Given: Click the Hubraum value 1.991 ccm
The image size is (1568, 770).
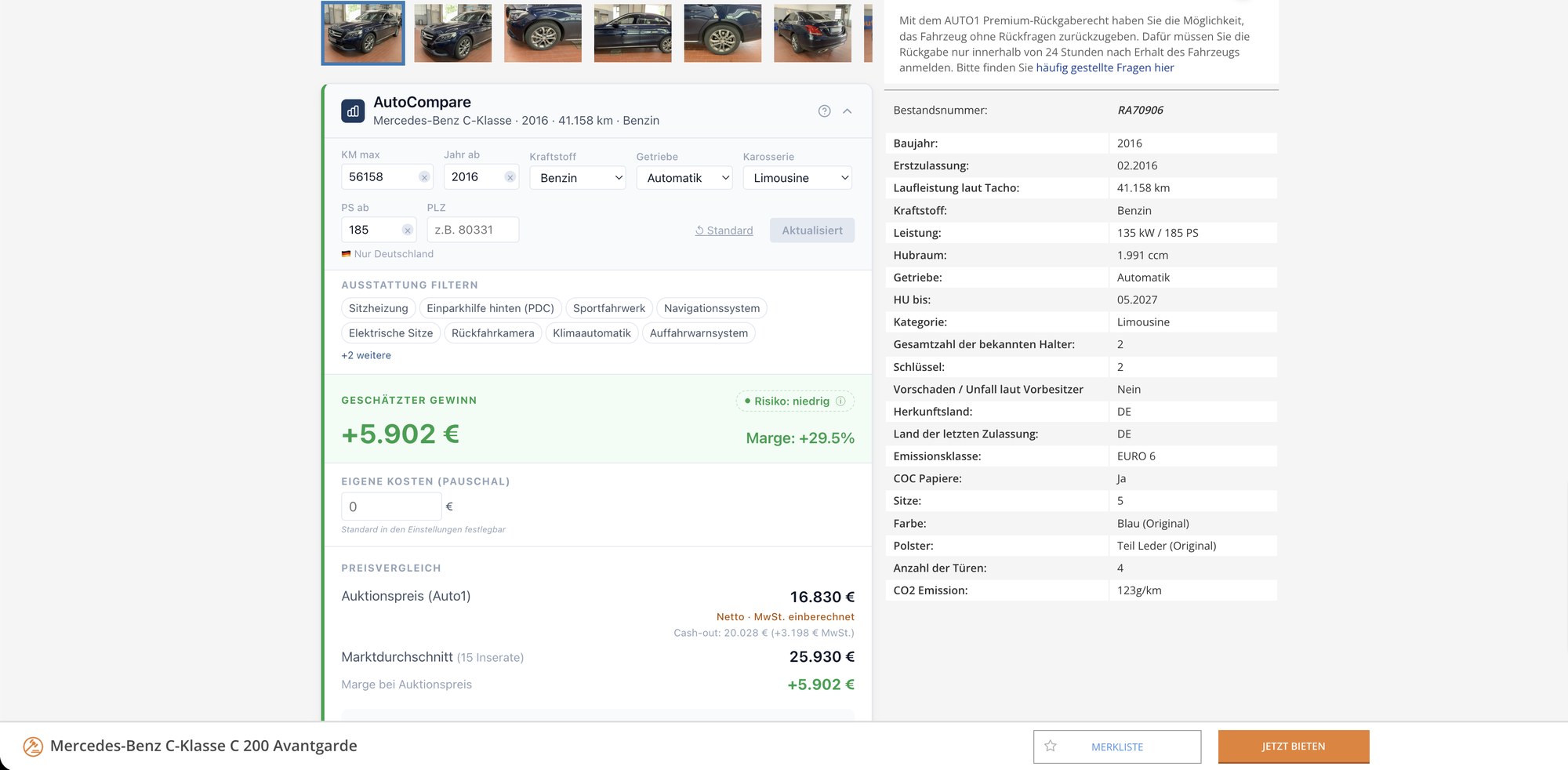Looking at the screenshot, I should point(1142,255).
